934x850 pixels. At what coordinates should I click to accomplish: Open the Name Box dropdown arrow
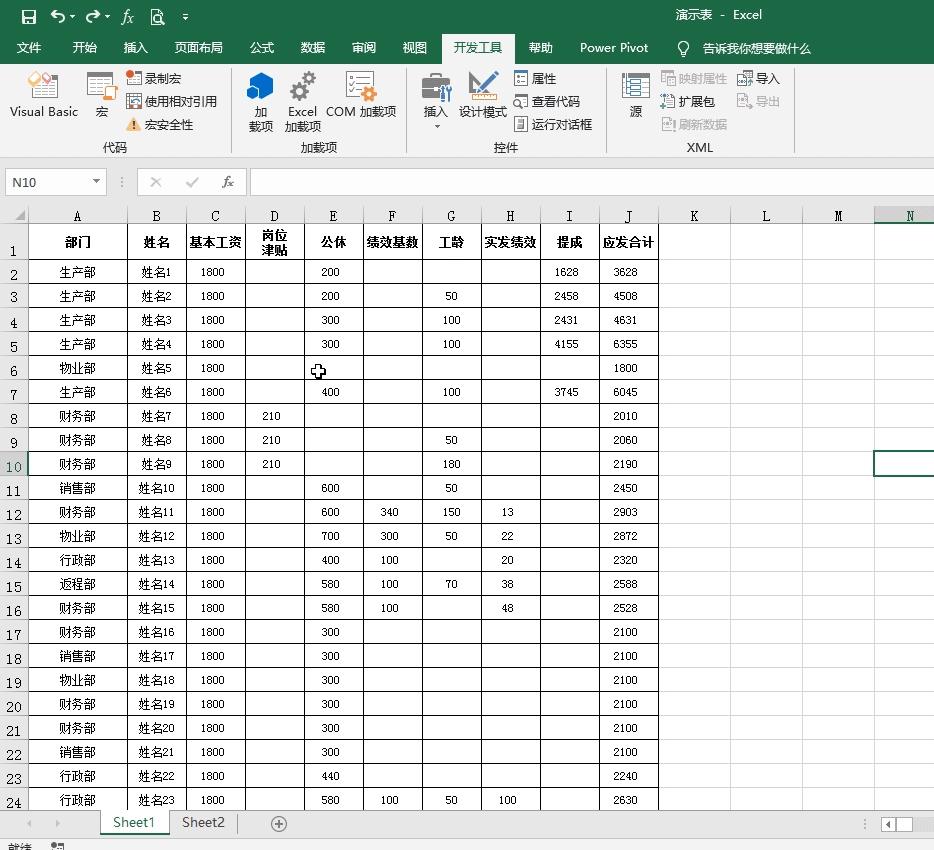click(96, 182)
